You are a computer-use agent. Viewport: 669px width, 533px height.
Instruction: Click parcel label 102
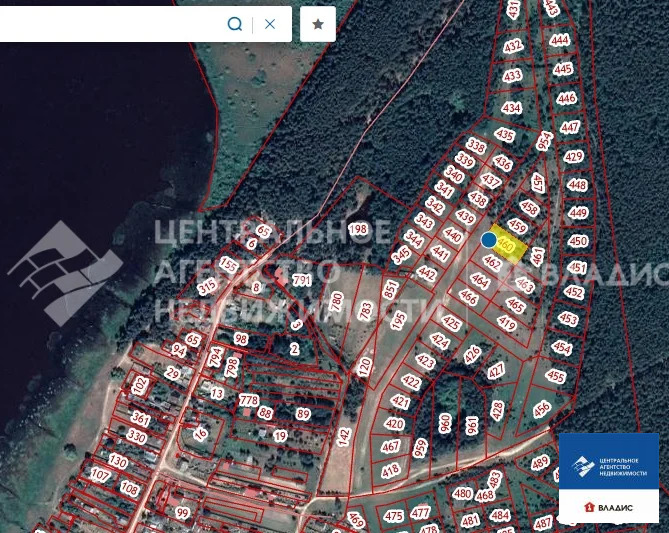pos(140,385)
